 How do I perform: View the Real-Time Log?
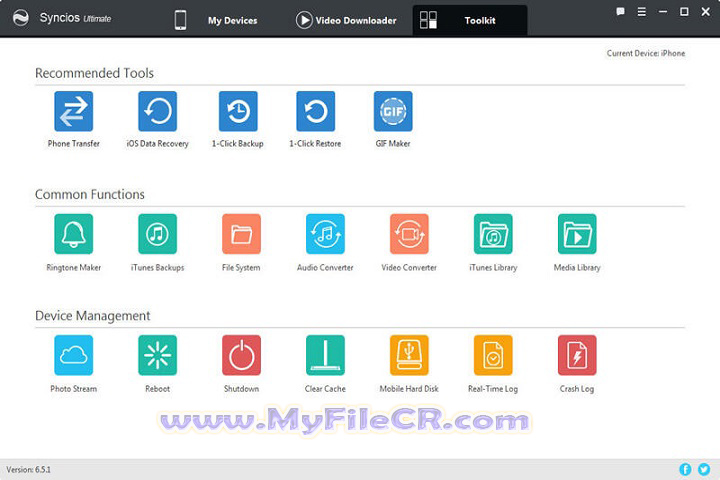[493, 355]
